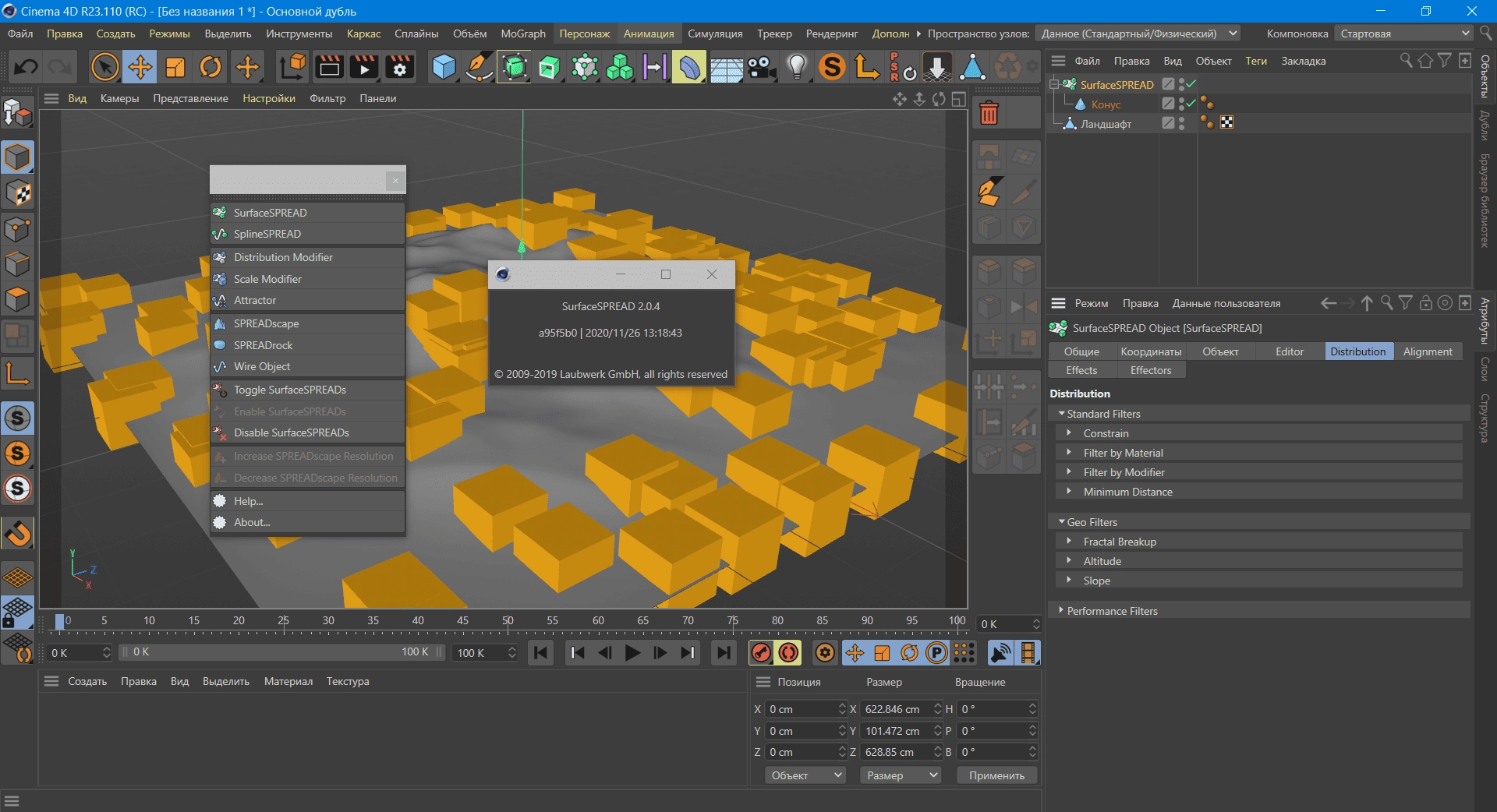Click the Snap magnet icon in left palette

pos(17,535)
